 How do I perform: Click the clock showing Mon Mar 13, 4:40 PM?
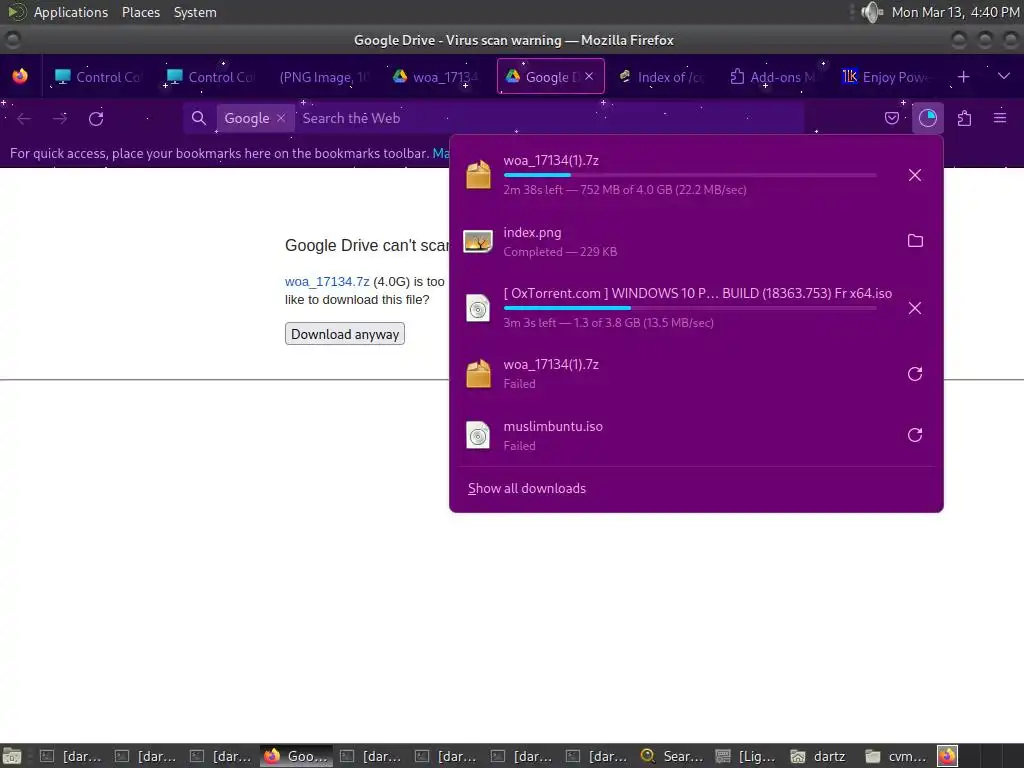click(955, 12)
